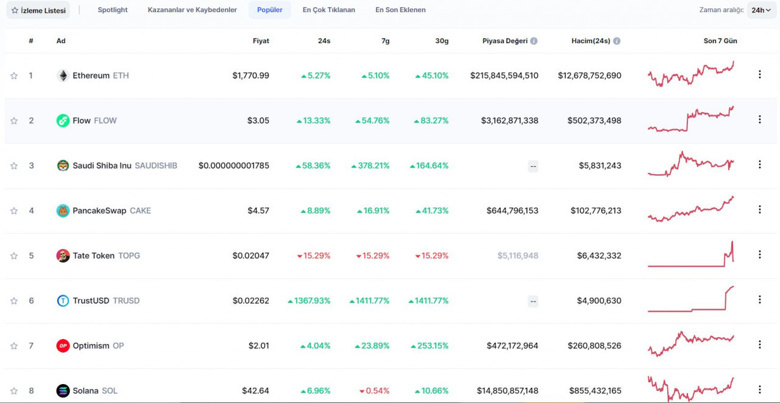Click Tate Token market cap $5,116,948
The height and width of the screenshot is (403, 780).
coord(518,256)
